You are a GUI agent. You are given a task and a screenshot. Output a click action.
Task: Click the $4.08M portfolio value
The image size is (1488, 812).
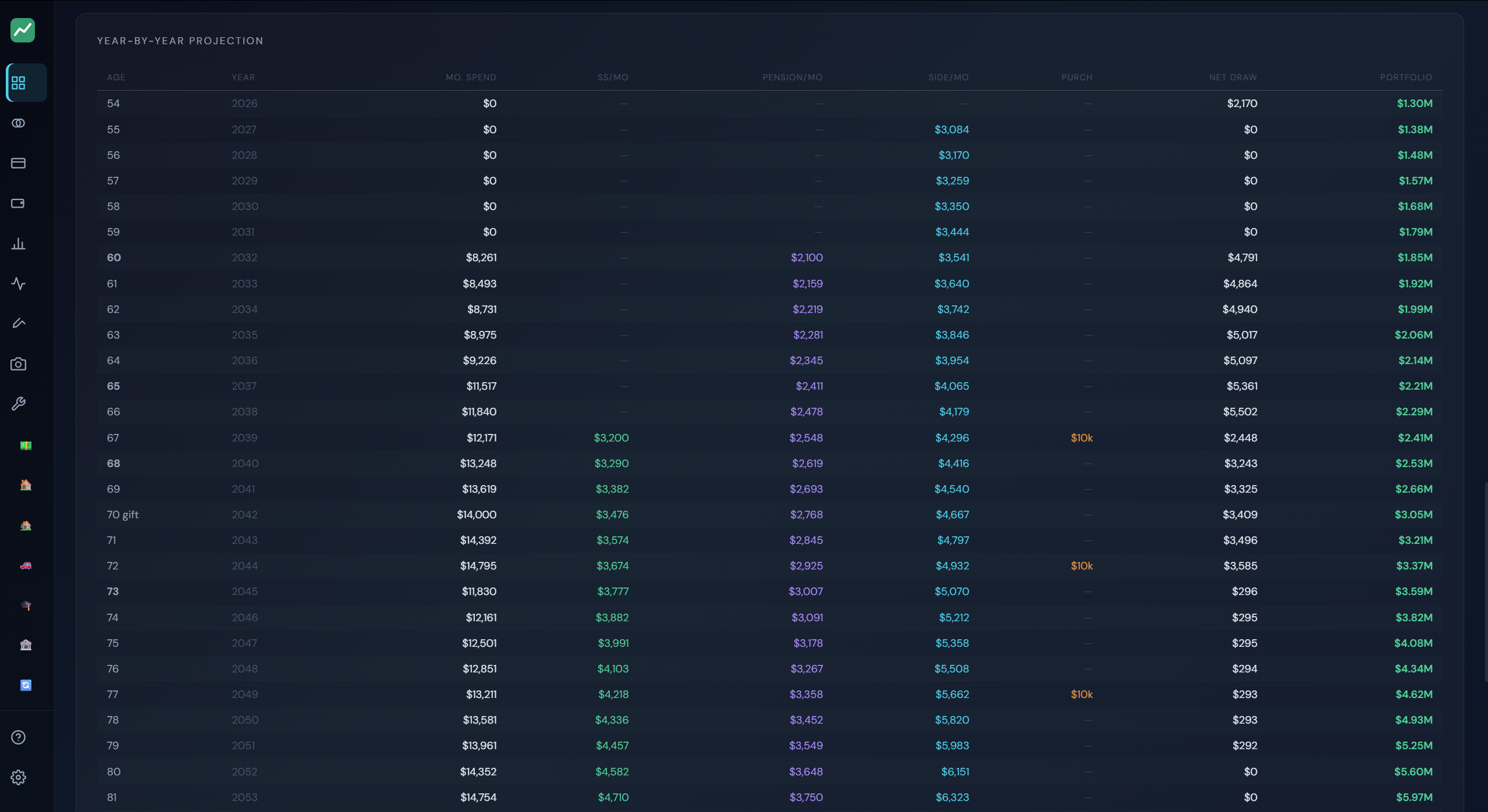[1414, 643]
